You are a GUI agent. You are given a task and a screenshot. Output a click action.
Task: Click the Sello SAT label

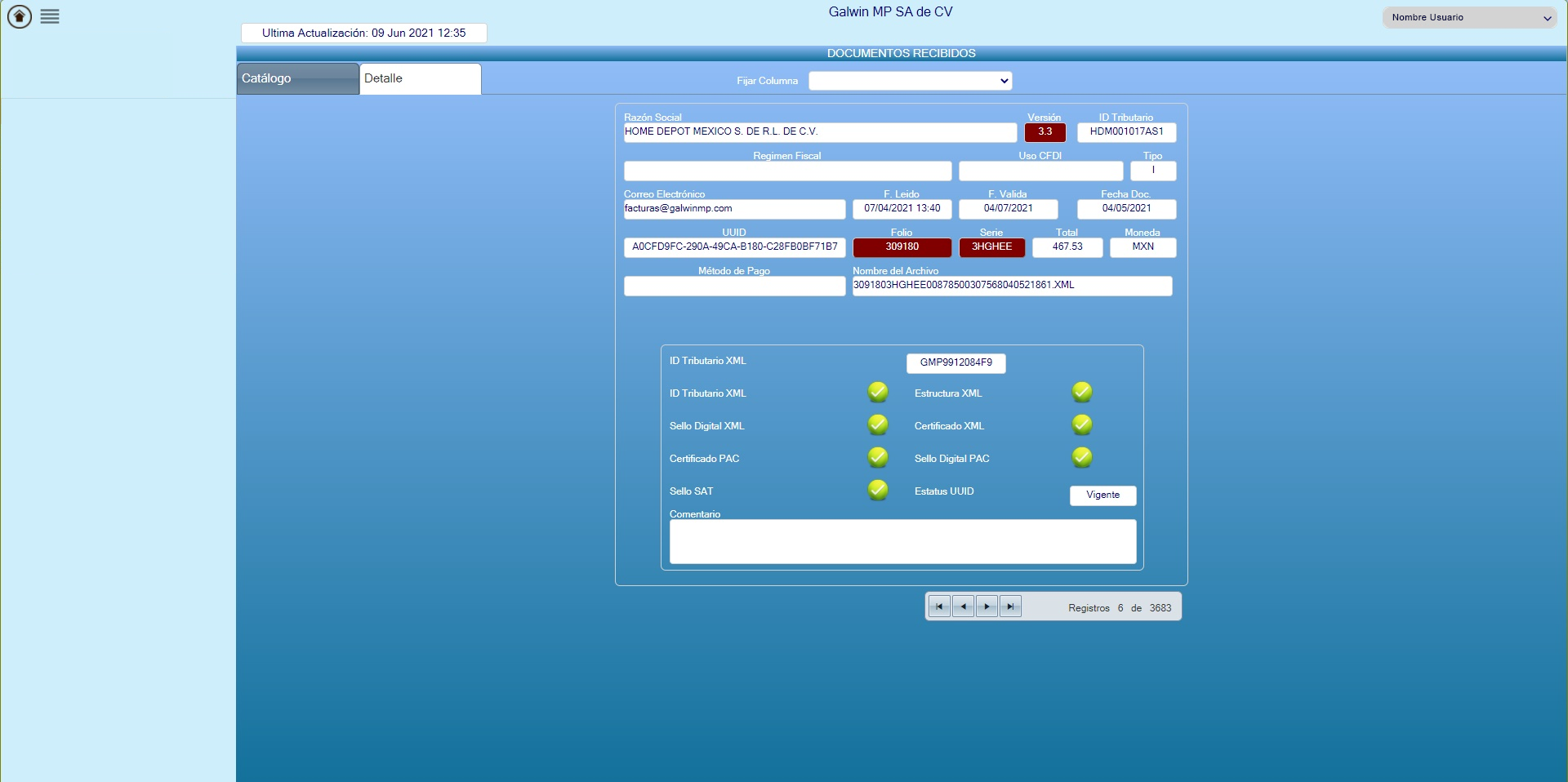click(x=691, y=491)
